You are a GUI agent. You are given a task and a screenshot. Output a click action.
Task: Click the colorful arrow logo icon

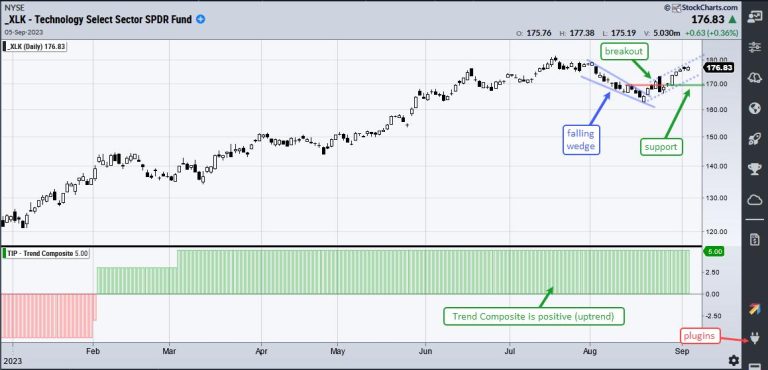coord(754,309)
